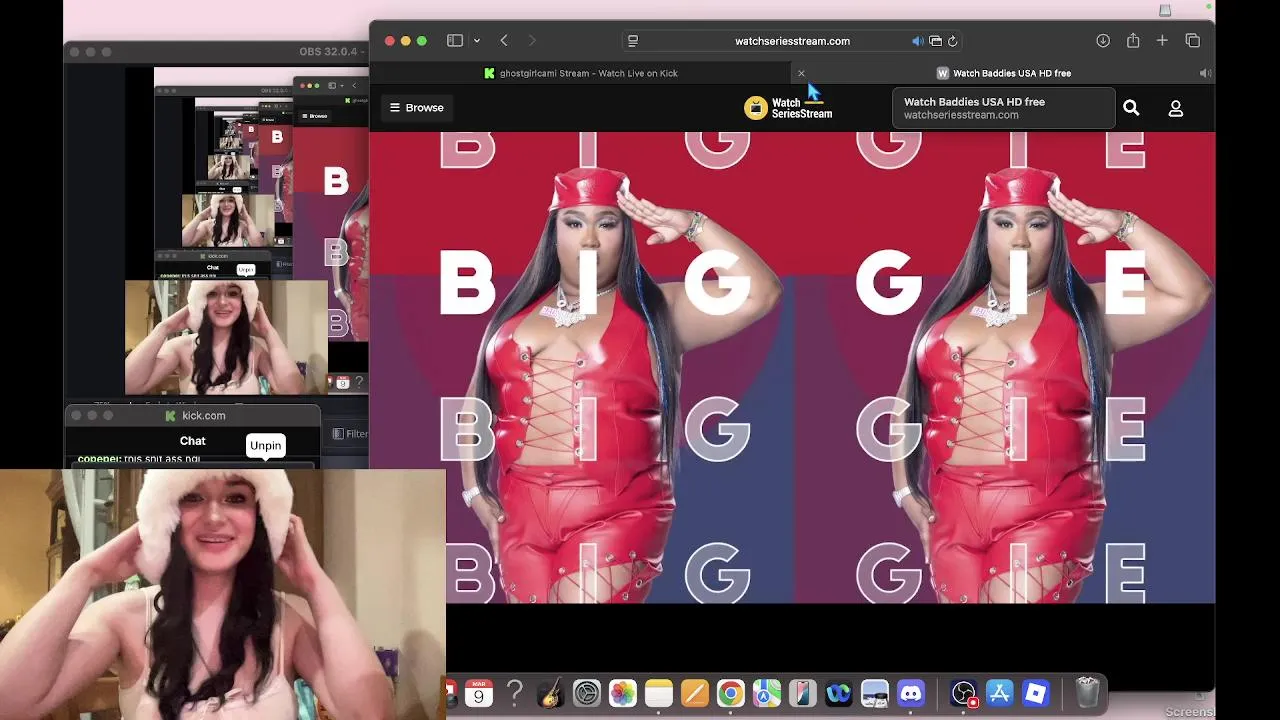1280x720 pixels.
Task: Open OBS from the dock
Action: (x=964, y=693)
